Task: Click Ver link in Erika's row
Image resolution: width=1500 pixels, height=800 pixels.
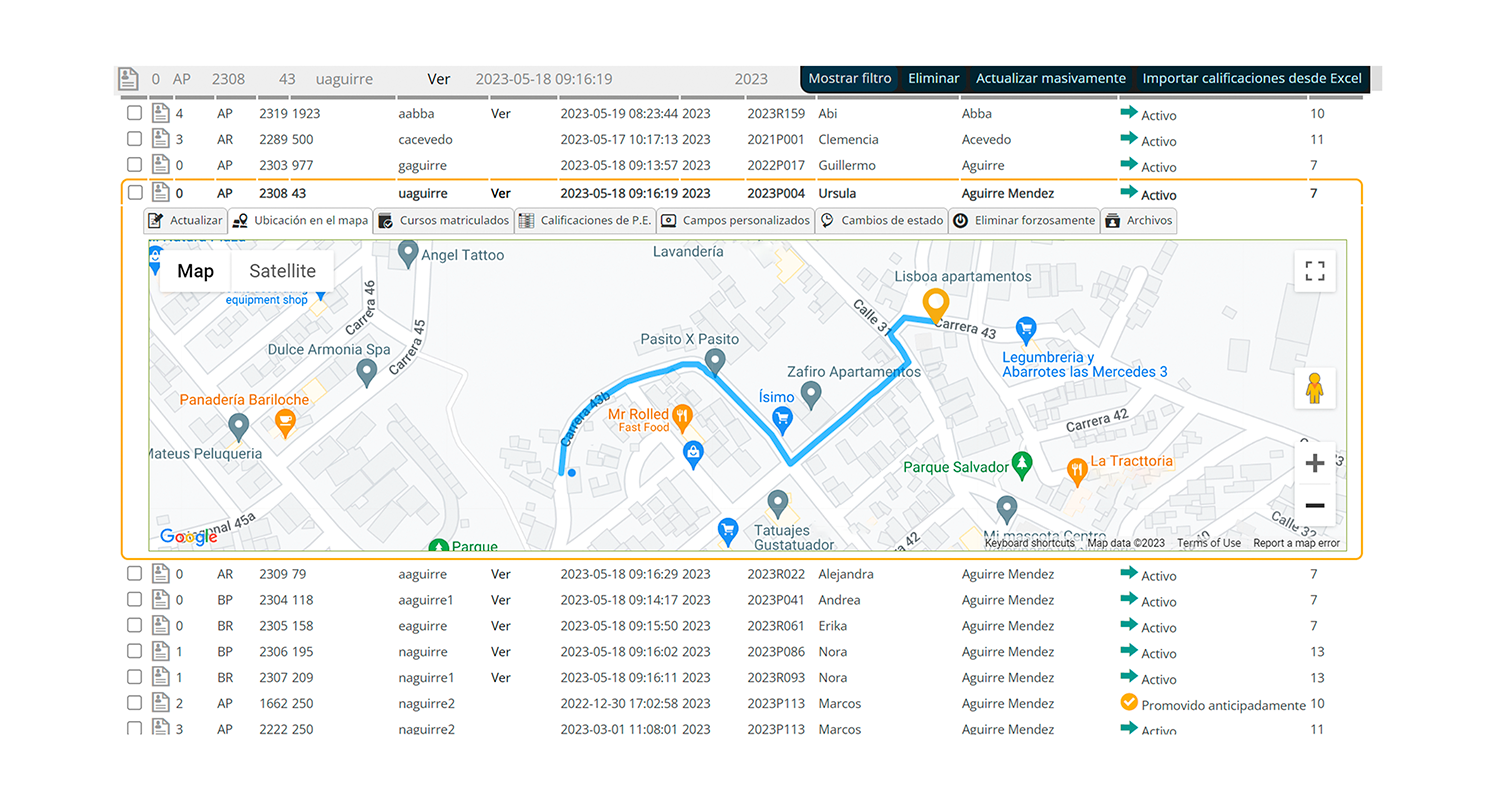Action: 501,626
